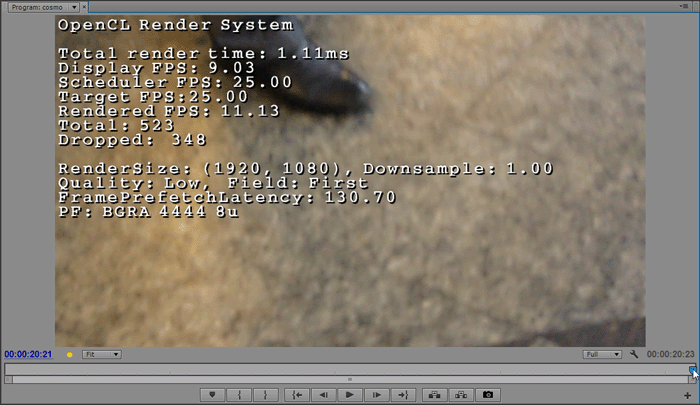Viewport: 700px width, 405px height.
Task: Click the Extract button
Action: tap(461, 395)
